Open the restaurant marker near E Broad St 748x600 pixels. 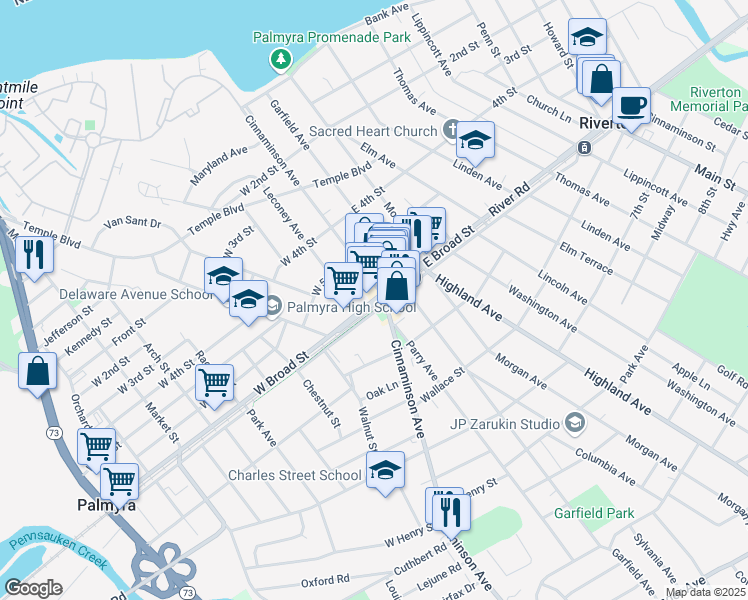413,234
